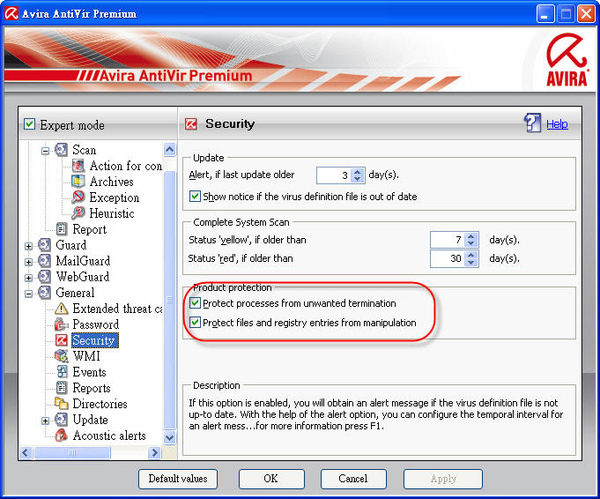Click the update alert days input field

(334, 175)
